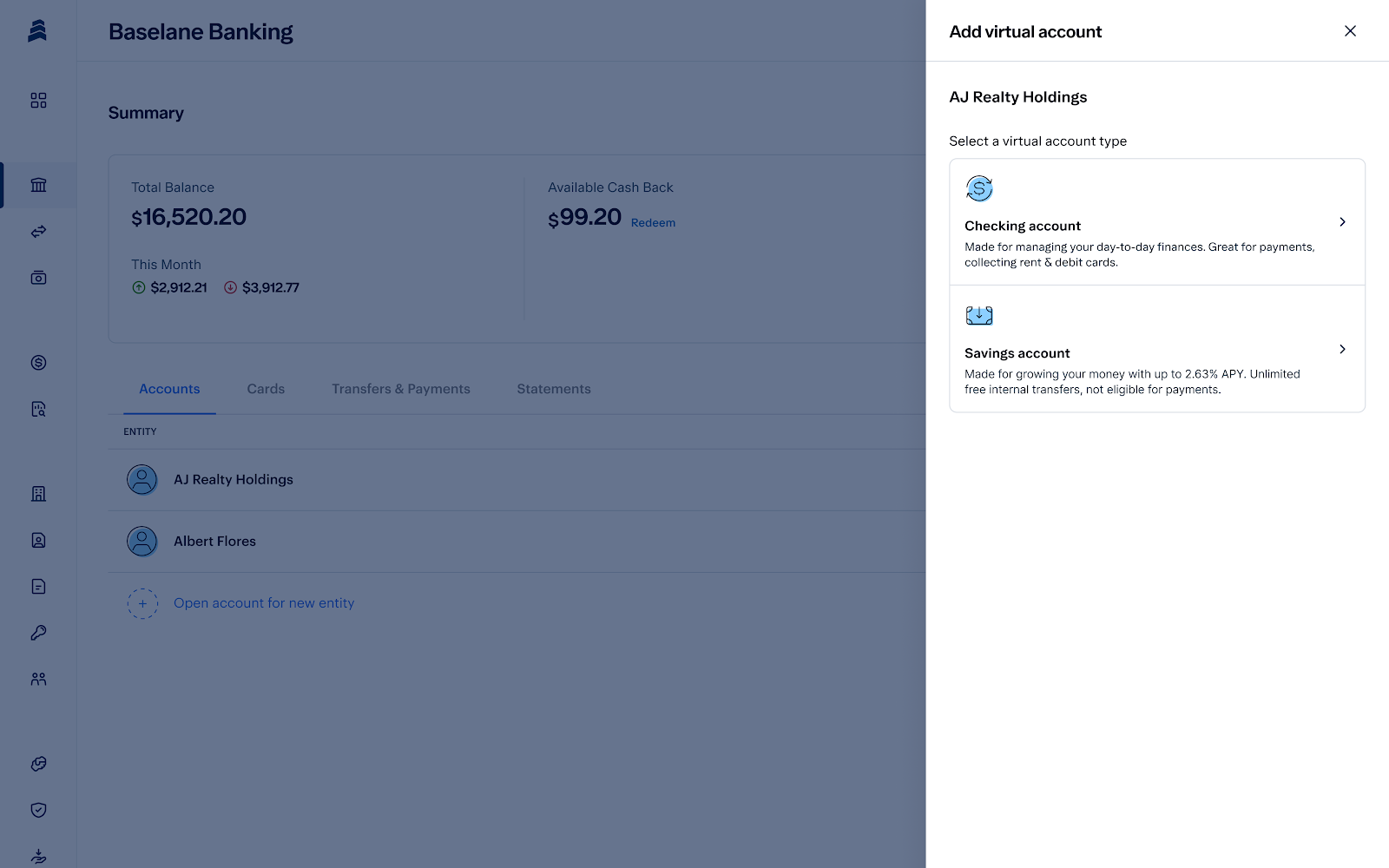Click the key icon in sidebar

(38, 633)
